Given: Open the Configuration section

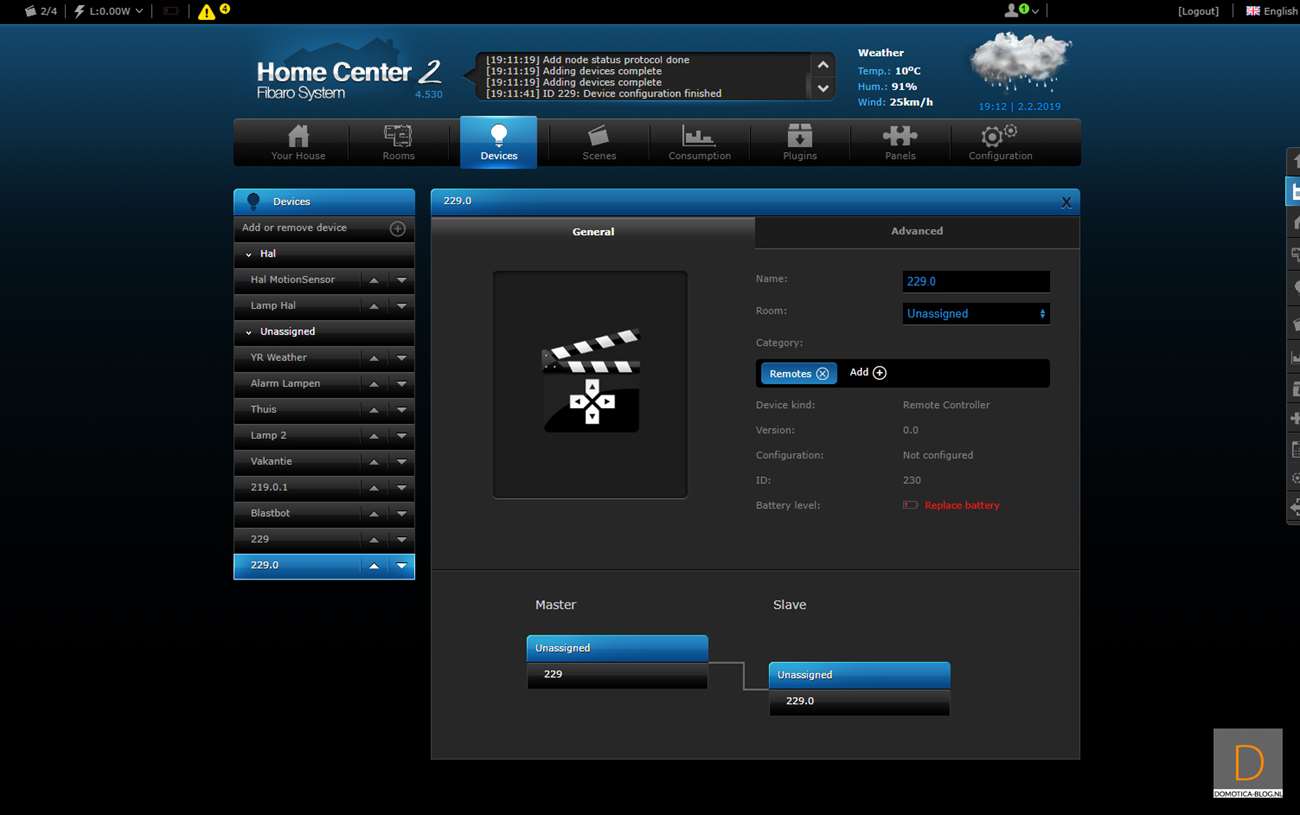Looking at the screenshot, I should [1000, 142].
